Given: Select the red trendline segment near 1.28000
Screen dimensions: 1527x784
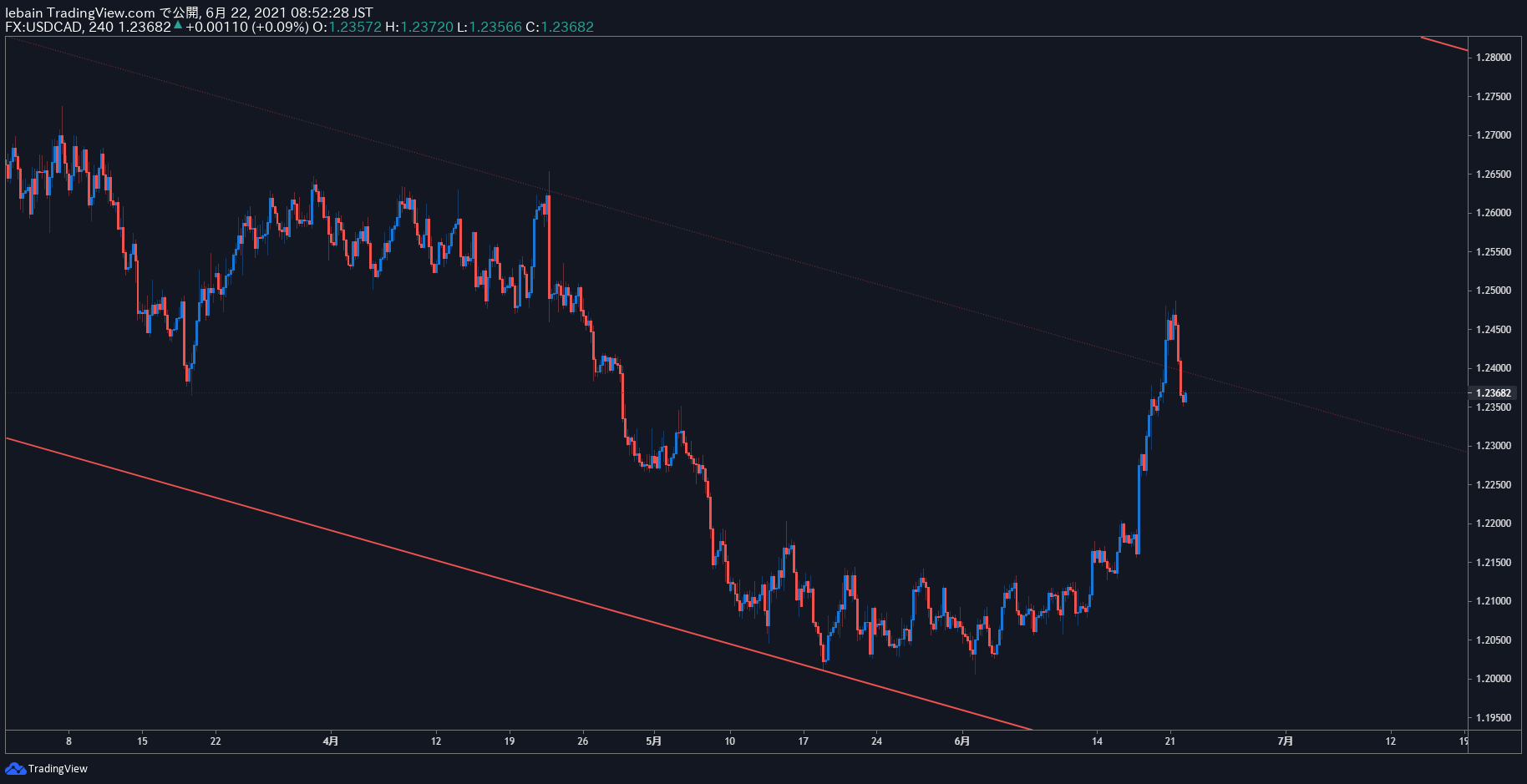Looking at the screenshot, I should [x=1444, y=43].
